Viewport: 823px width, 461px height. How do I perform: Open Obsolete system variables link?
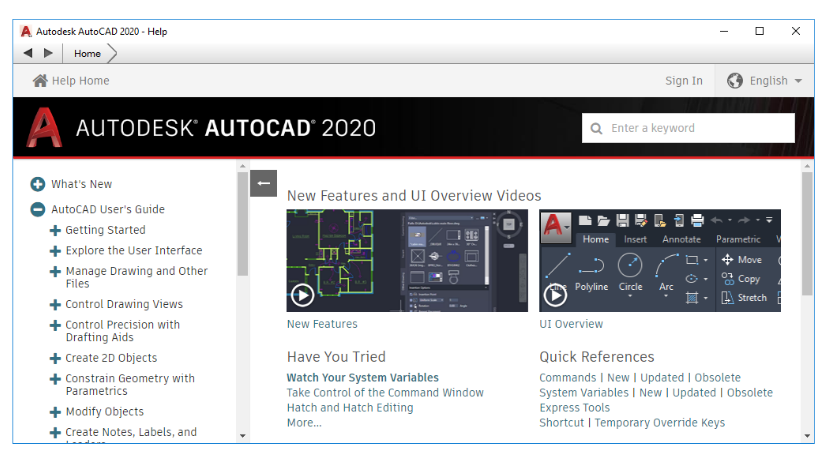point(750,393)
